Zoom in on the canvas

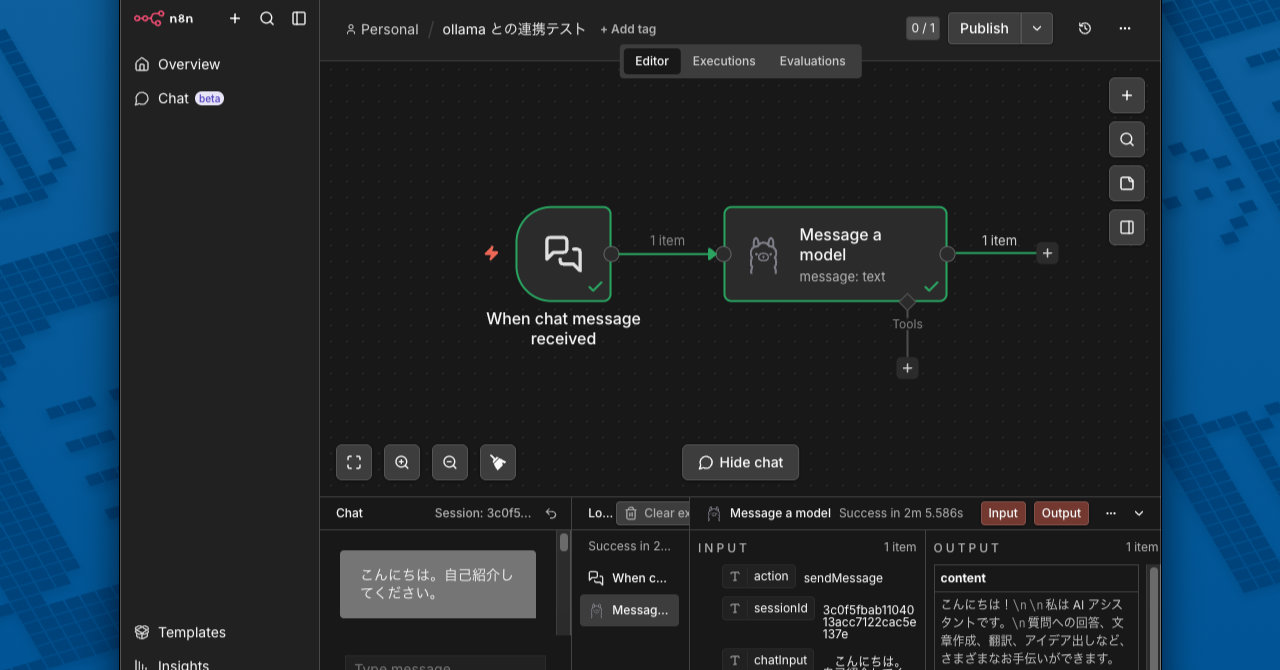[402, 462]
